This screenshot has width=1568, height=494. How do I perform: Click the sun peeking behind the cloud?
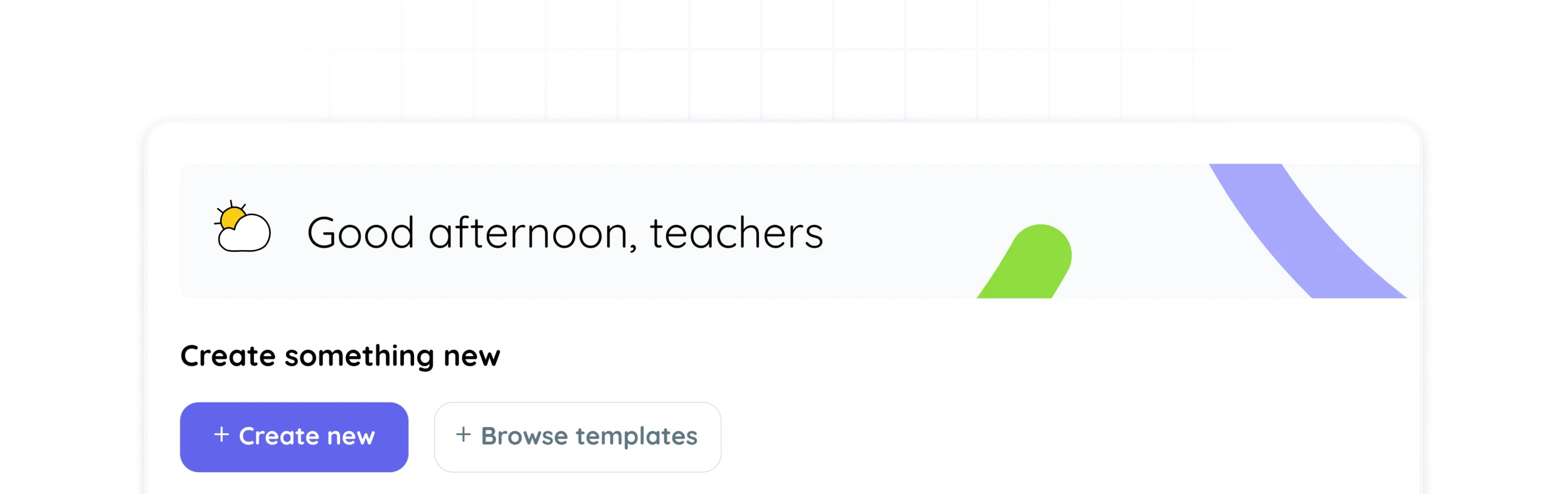click(x=233, y=216)
